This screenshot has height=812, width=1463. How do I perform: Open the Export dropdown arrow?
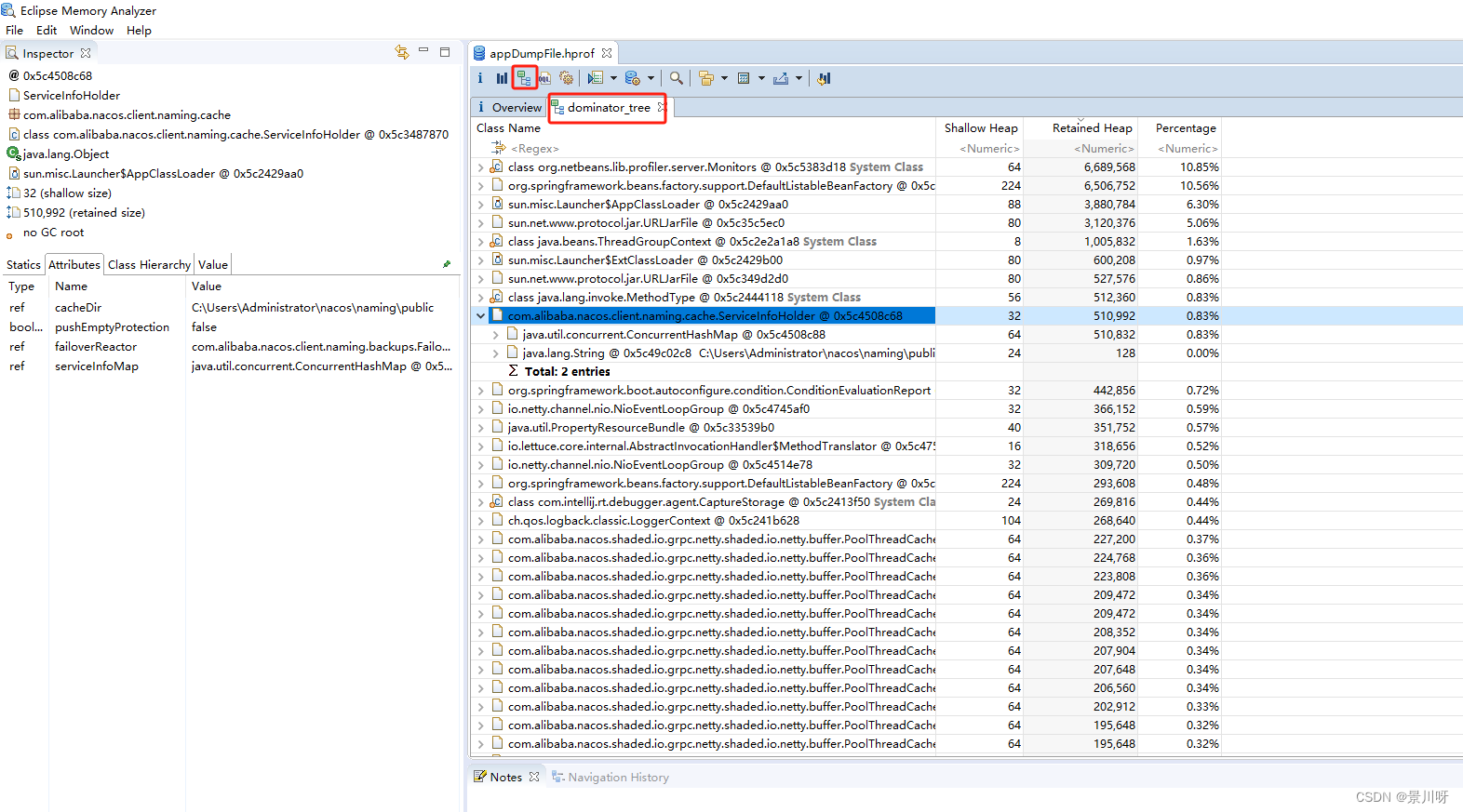799,79
